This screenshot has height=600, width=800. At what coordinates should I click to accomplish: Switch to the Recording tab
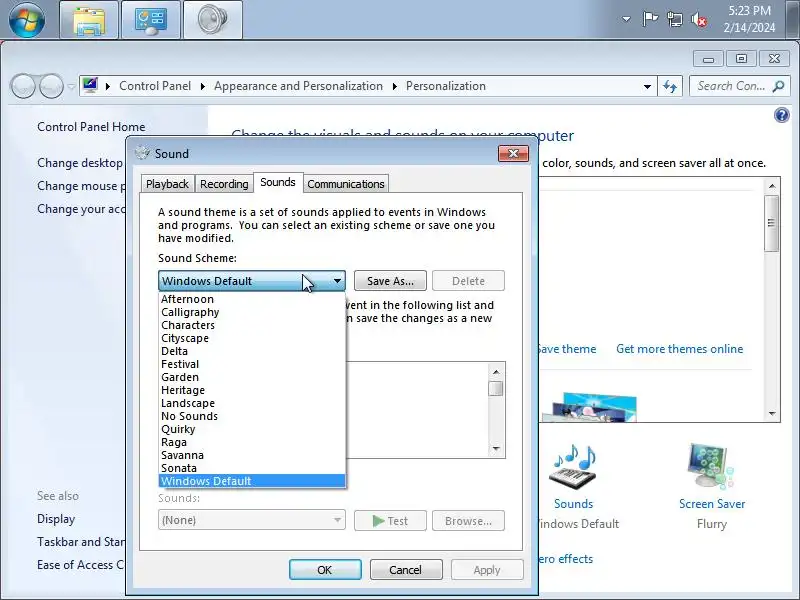[x=224, y=184]
